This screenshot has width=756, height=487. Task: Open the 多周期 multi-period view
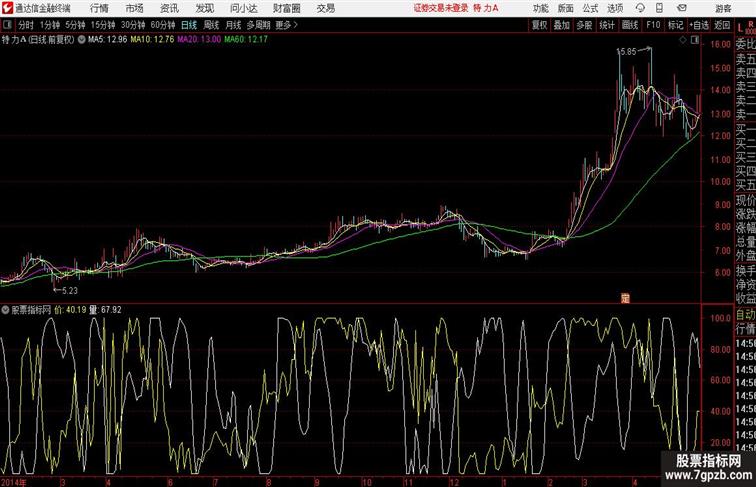click(258, 25)
